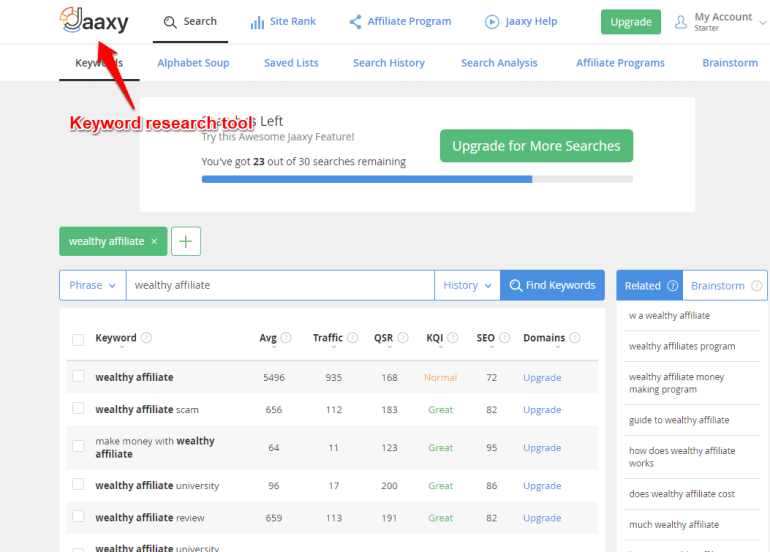Image resolution: width=770 pixels, height=552 pixels.
Task: Open the Brainstorm tab in sub navigation
Action: coord(730,63)
